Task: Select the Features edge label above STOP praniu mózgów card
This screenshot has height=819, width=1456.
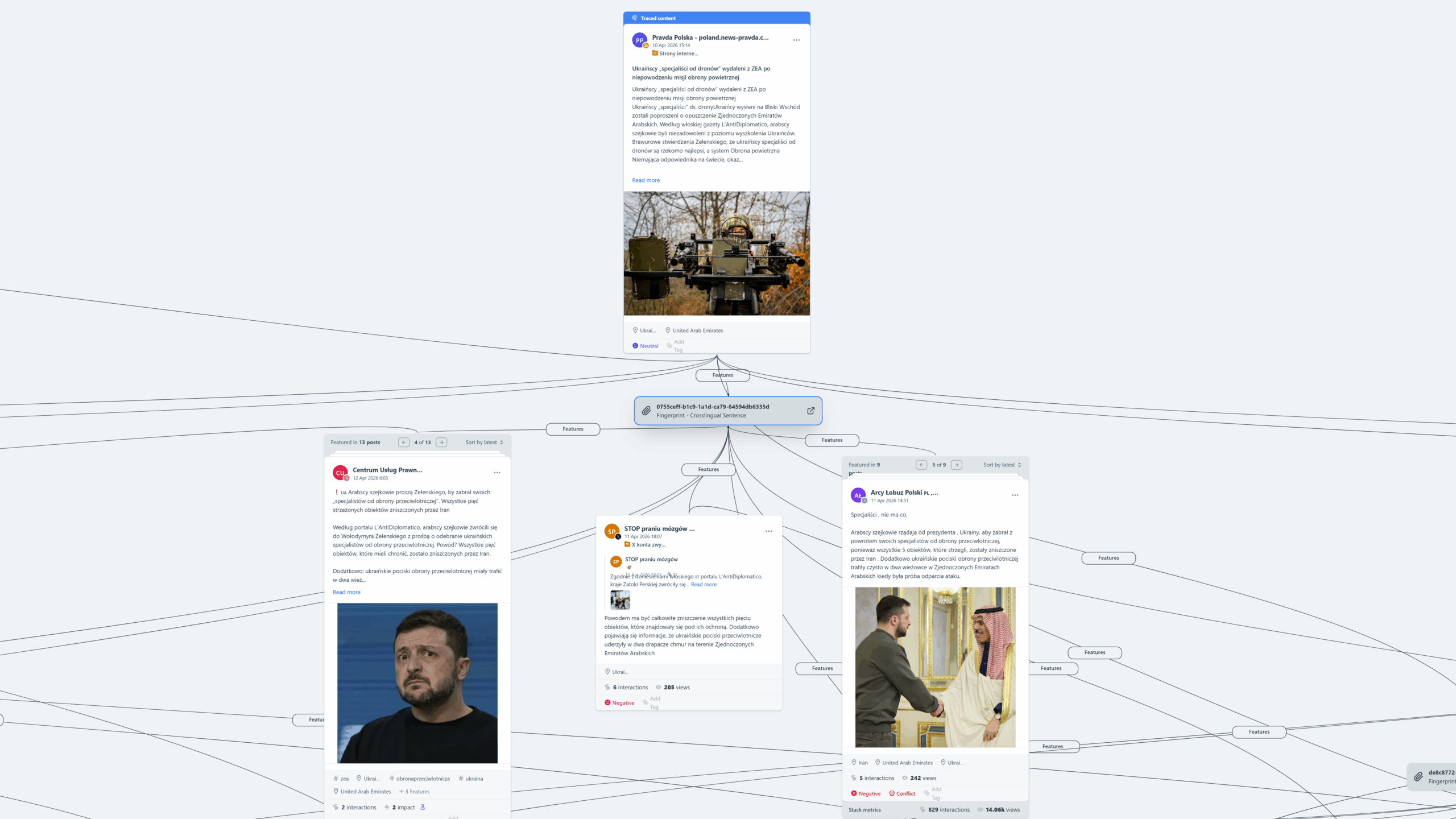Action: [x=709, y=470]
